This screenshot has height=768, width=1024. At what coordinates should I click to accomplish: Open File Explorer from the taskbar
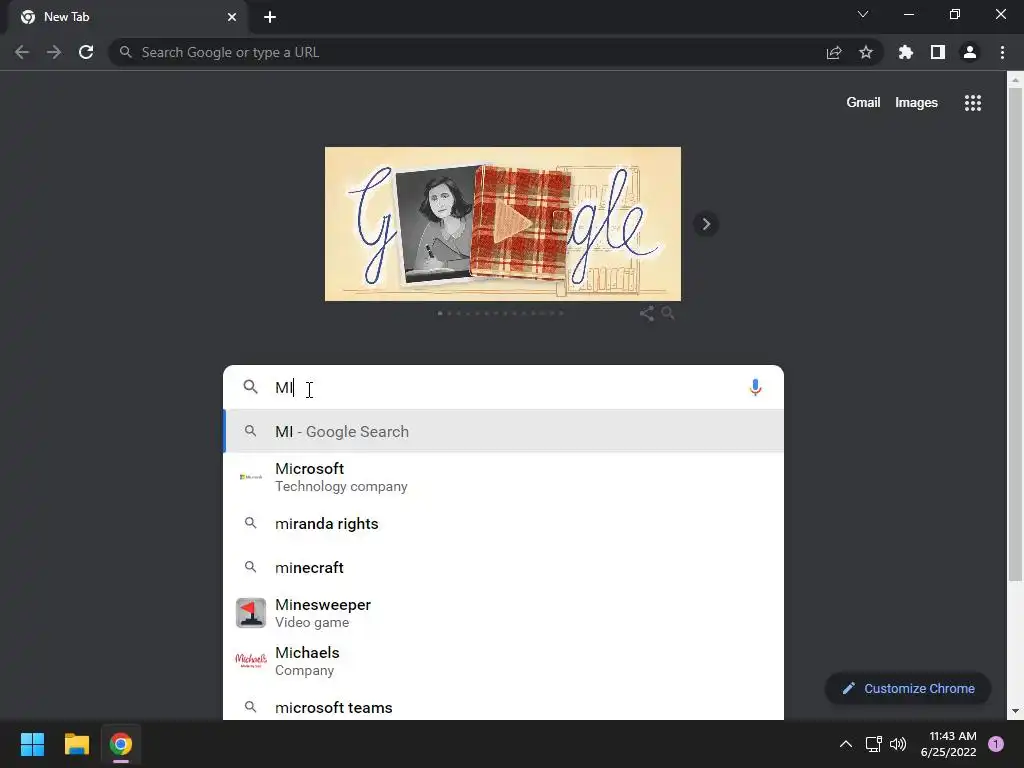[x=76, y=744]
